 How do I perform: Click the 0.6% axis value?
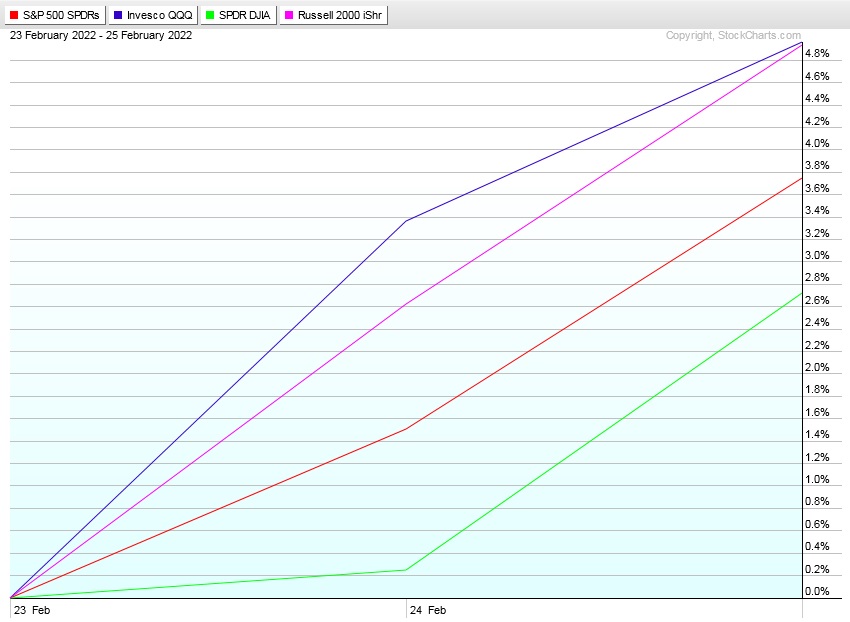pos(817,524)
